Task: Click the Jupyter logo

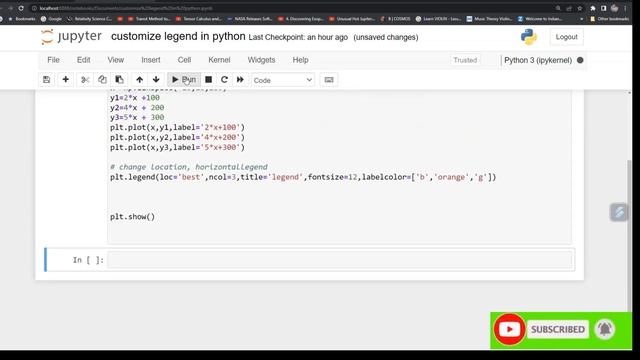Action: coord(71,37)
